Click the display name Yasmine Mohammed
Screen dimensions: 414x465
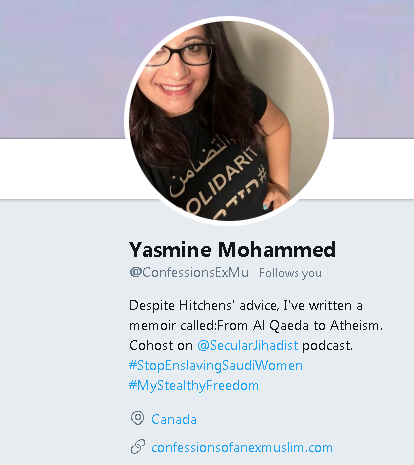point(232,250)
